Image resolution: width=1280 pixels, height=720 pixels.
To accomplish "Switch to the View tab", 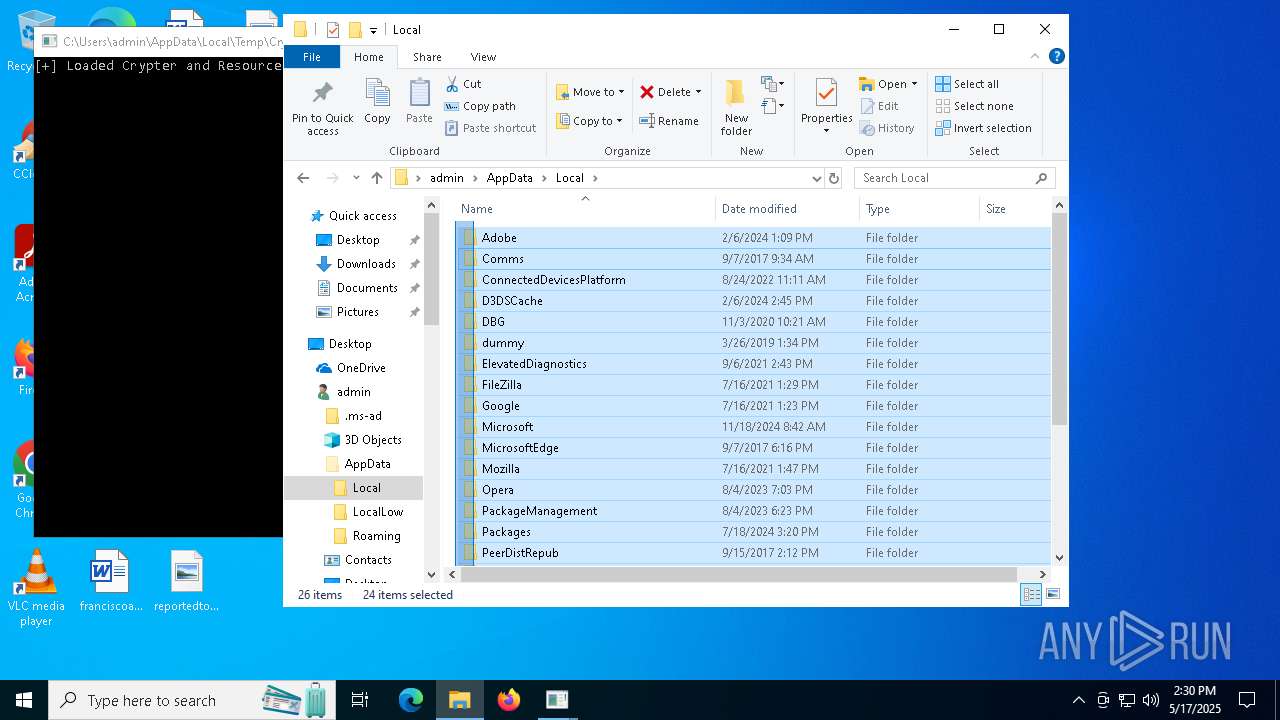I will [483, 57].
